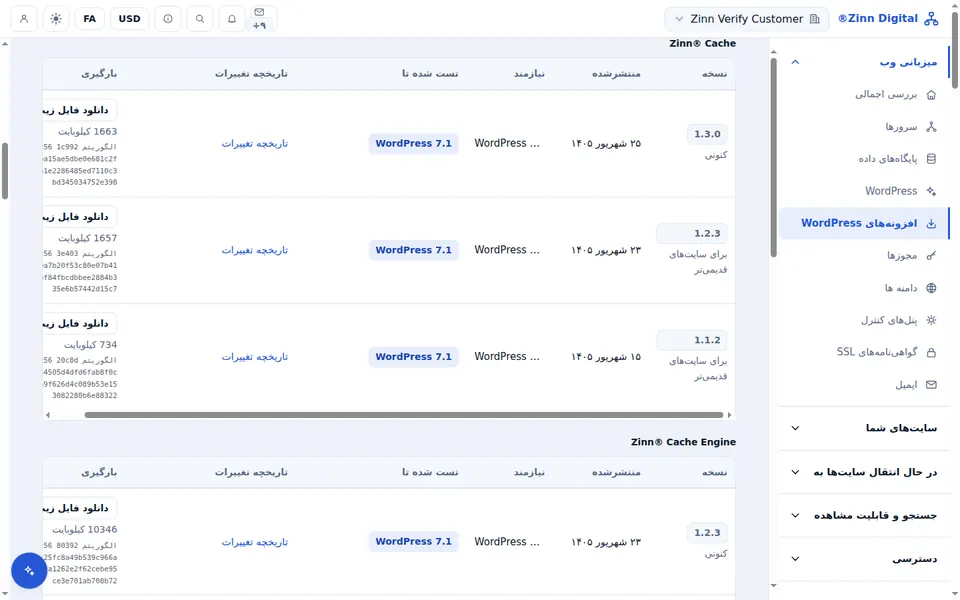Click version badge 1.3.0 in Zinn Cache

click(707, 134)
